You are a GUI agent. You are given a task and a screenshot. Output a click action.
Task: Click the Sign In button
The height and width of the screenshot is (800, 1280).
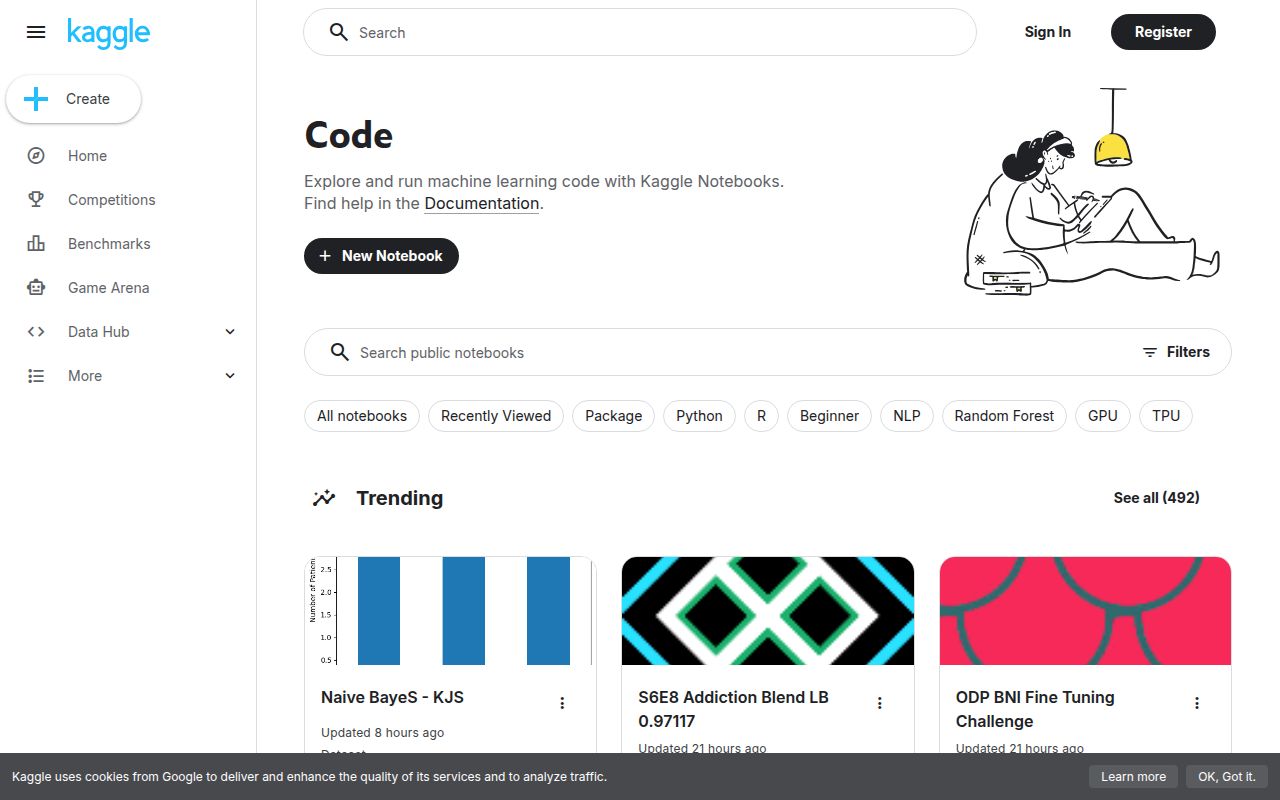[x=1047, y=32]
